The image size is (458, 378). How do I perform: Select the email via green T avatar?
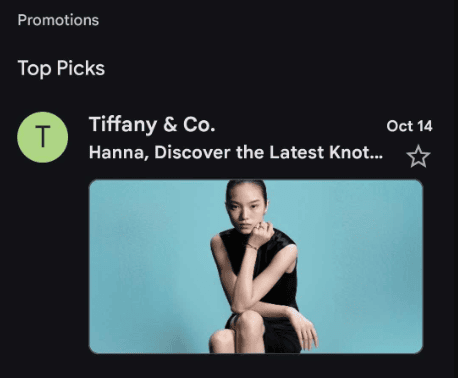tap(43, 137)
